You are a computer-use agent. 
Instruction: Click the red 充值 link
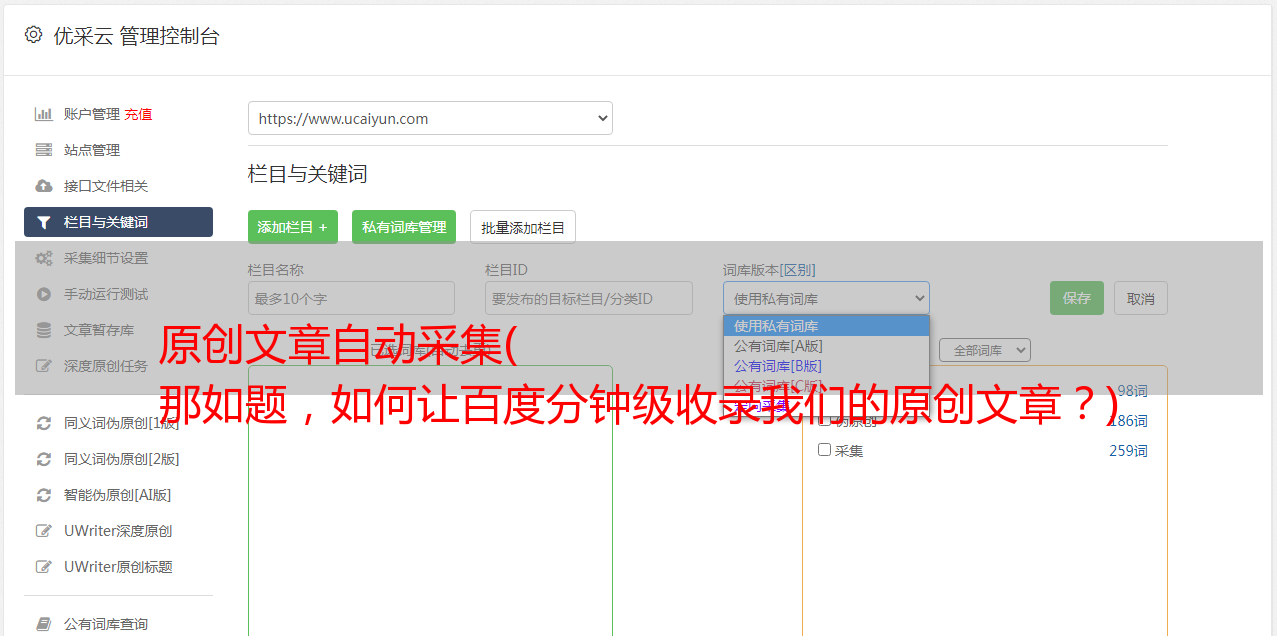pyautogui.click(x=138, y=114)
